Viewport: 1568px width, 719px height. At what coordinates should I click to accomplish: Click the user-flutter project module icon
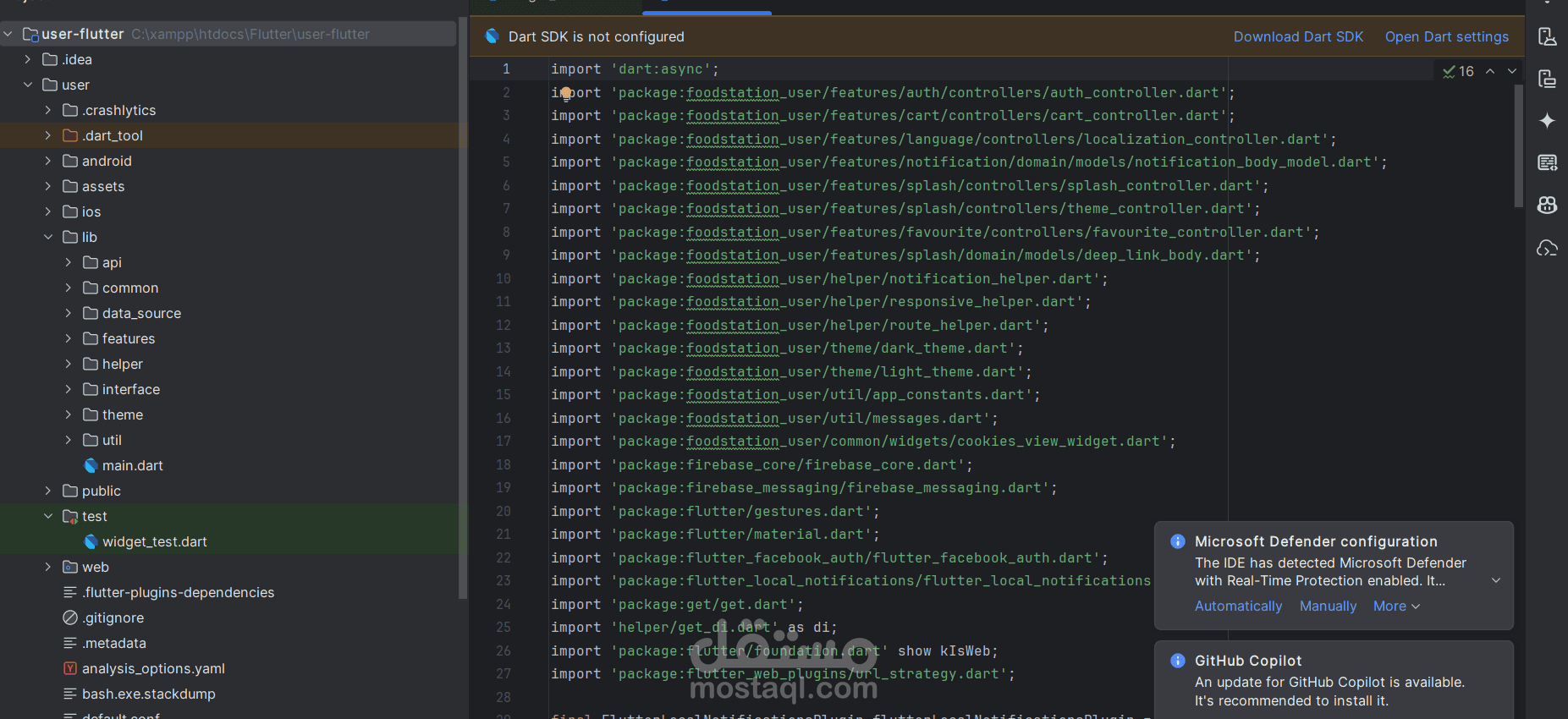point(30,34)
